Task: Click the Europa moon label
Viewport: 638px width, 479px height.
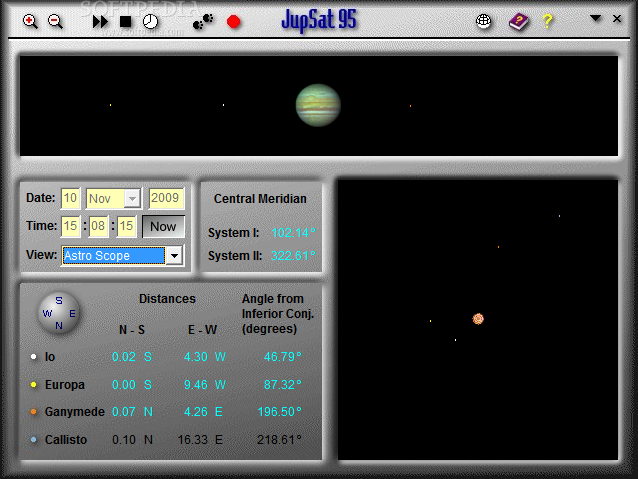Action: (x=65, y=385)
